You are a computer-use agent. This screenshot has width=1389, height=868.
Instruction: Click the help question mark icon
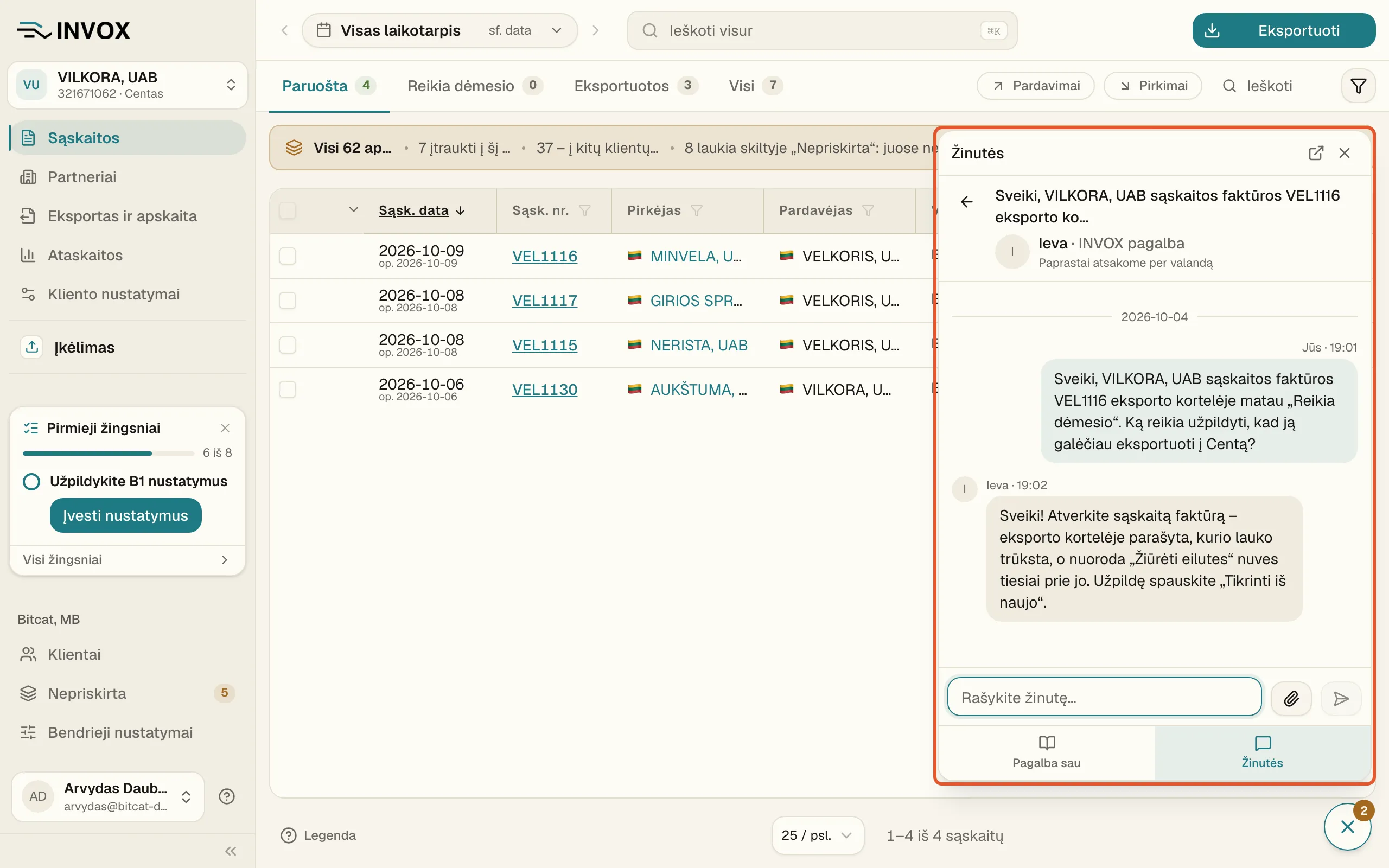point(227,796)
